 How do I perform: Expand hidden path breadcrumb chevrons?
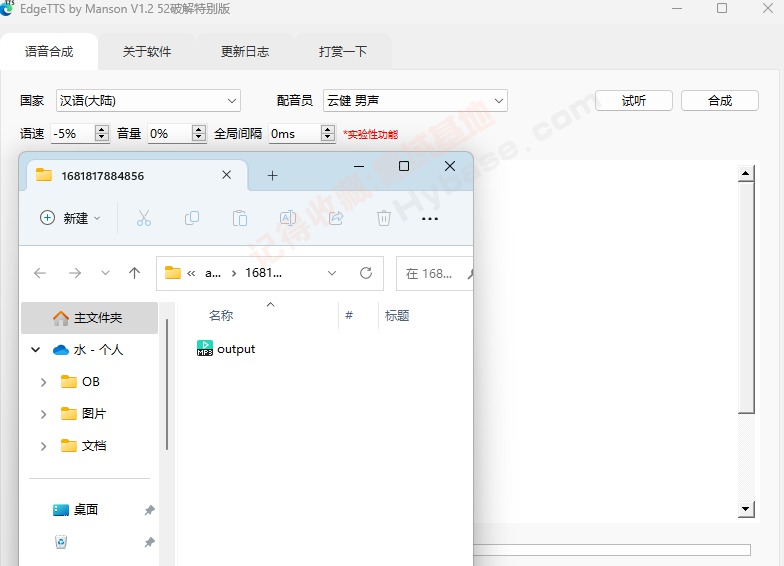[191, 274]
